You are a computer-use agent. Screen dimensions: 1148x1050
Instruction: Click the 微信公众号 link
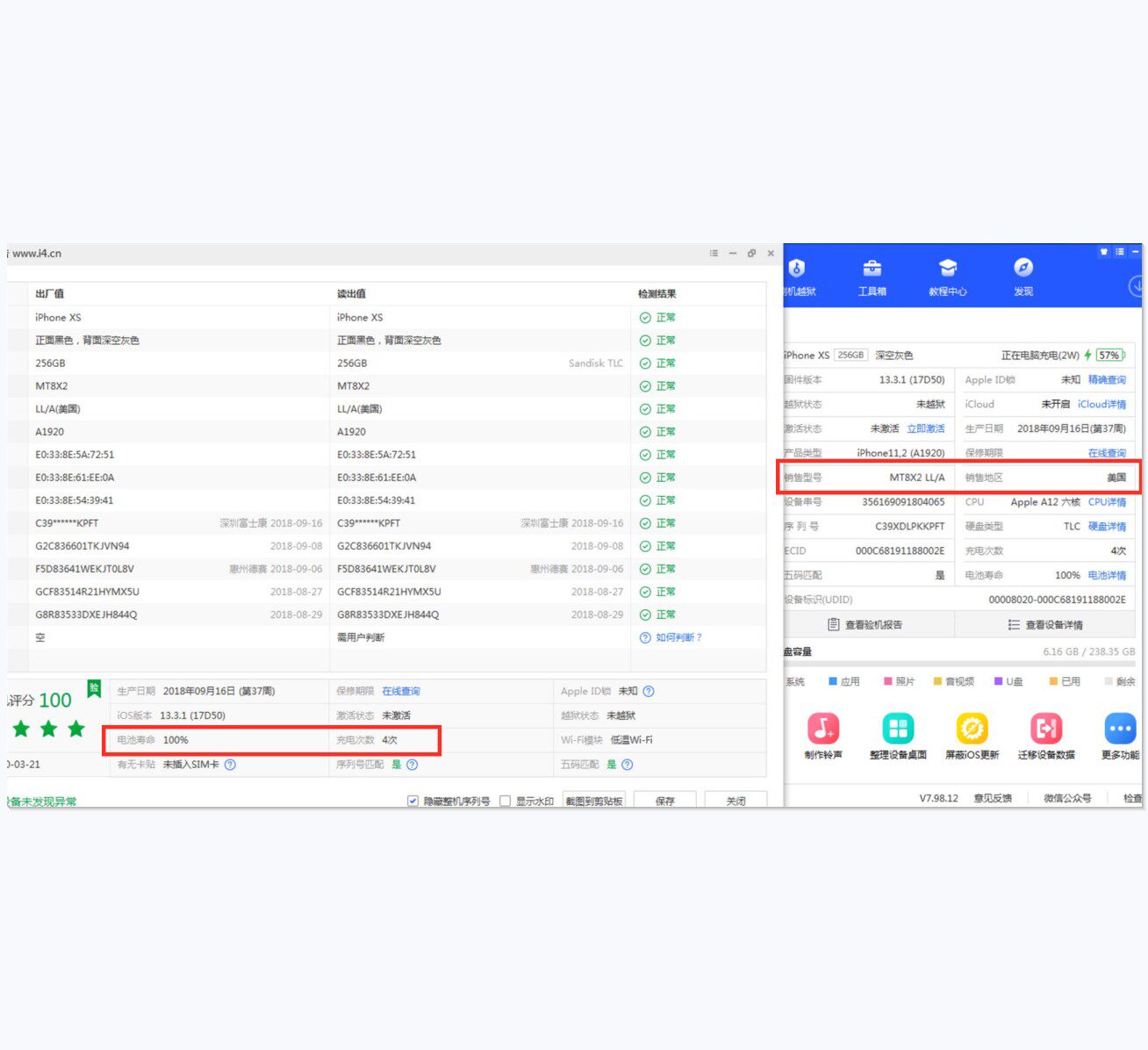click(1067, 798)
